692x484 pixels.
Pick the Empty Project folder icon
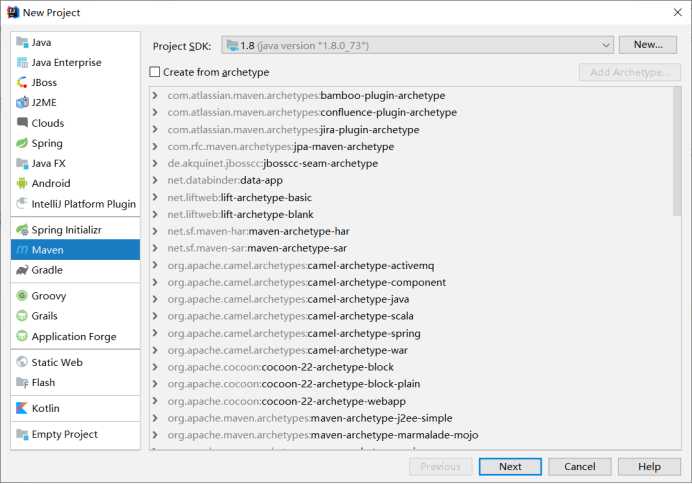22,434
